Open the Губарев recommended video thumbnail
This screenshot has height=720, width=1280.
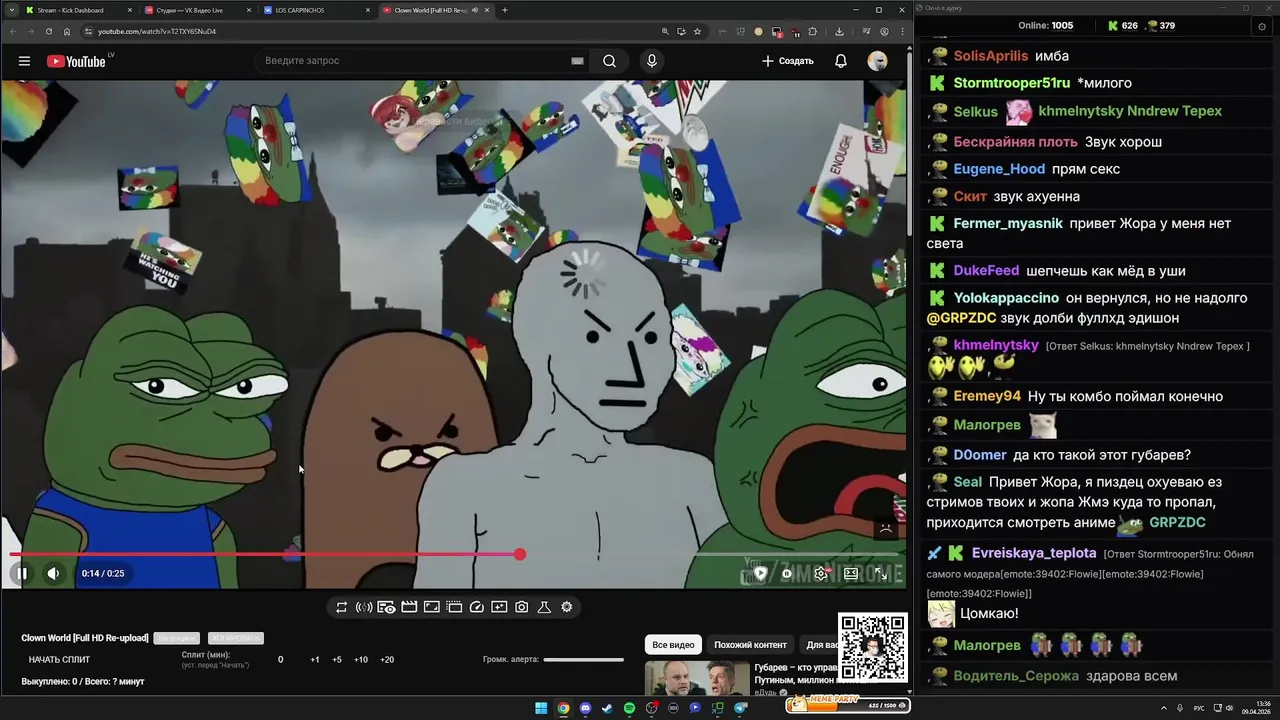click(696, 679)
